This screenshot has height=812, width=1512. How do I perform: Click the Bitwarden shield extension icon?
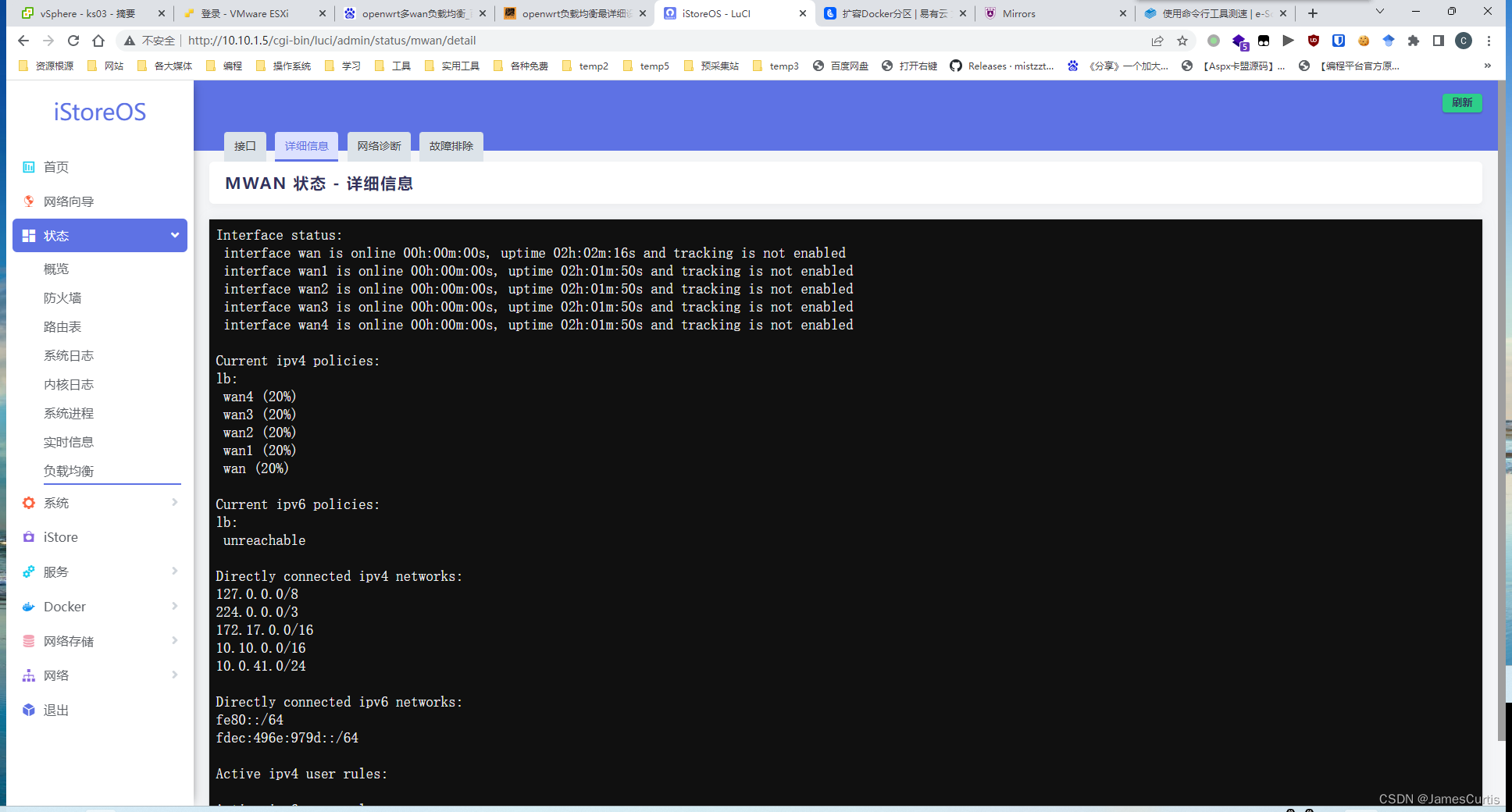coord(1339,41)
